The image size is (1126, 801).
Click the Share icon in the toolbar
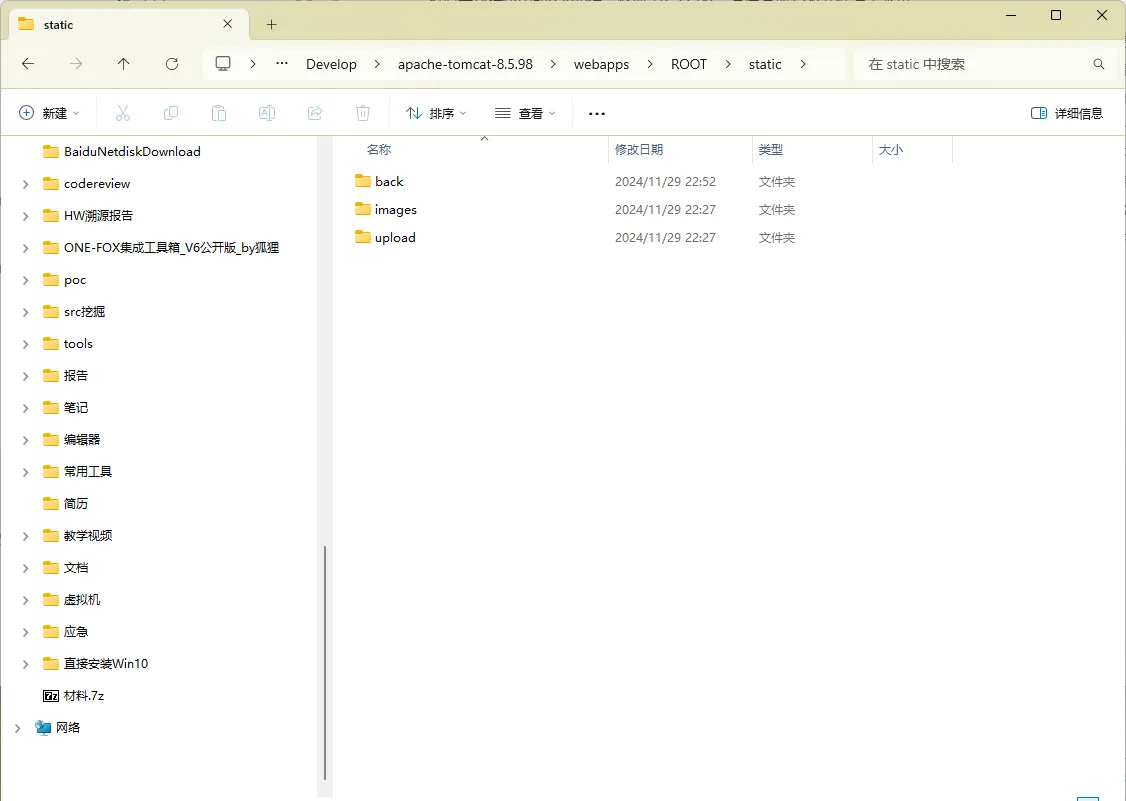[x=314, y=112]
